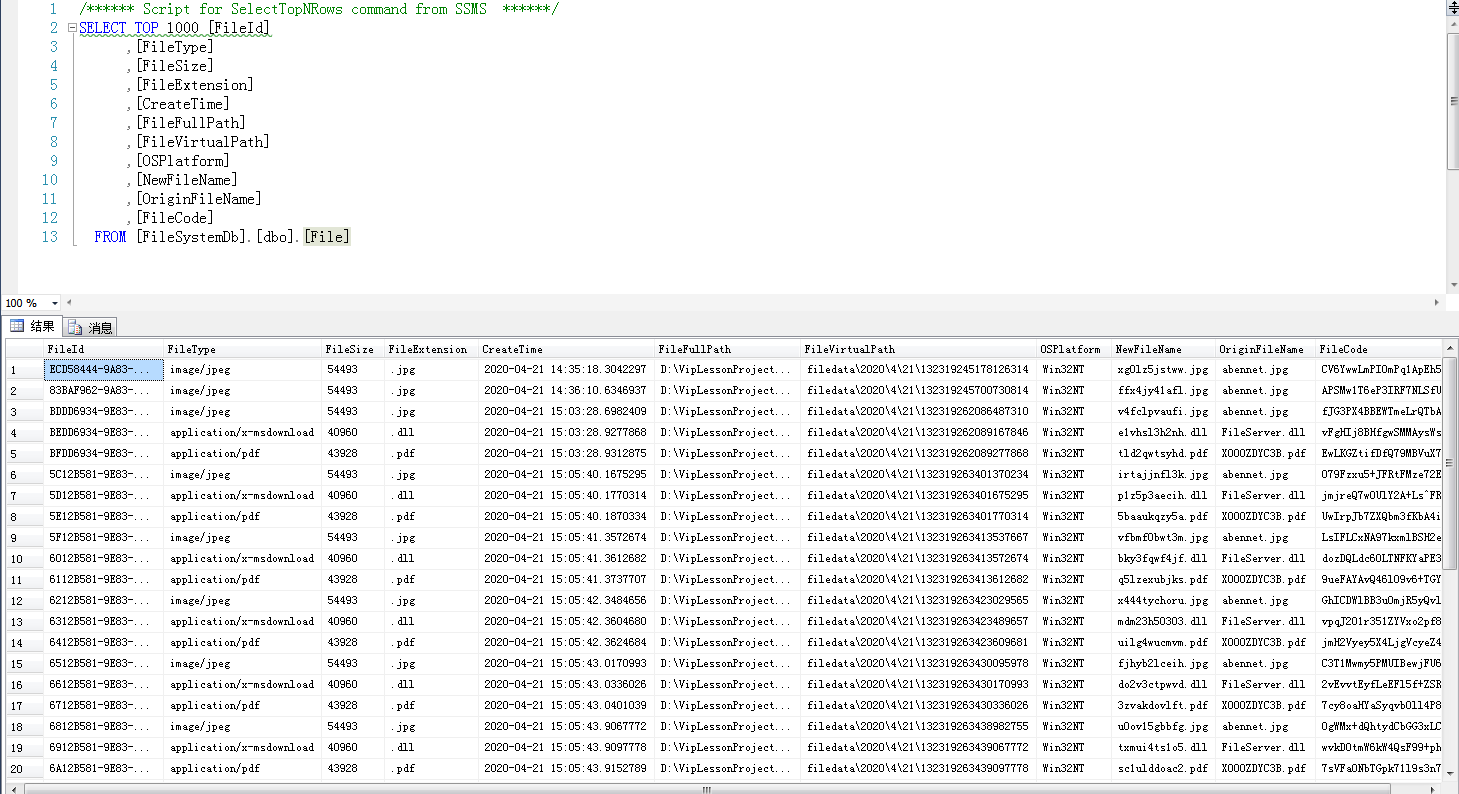
Task: Click the OriginFileName cell in row 5
Action: [x=1265, y=453]
